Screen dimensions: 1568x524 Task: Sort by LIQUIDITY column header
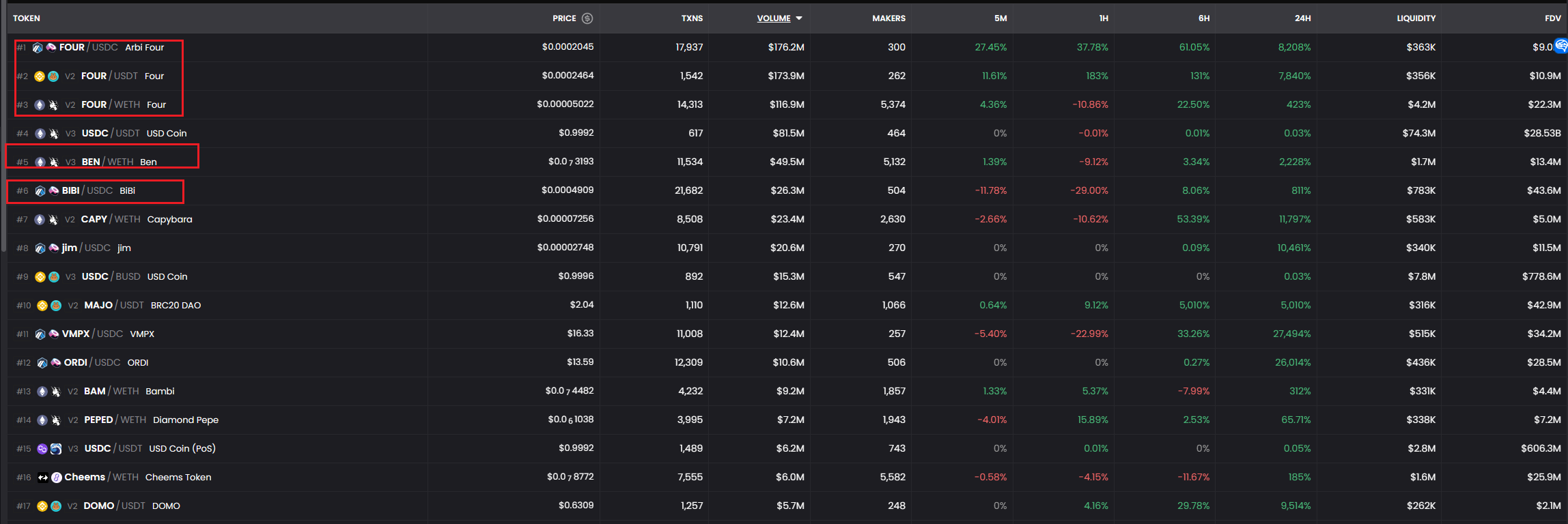(1415, 18)
